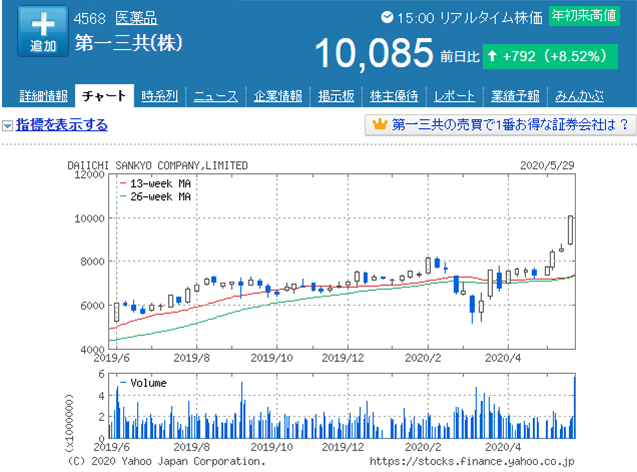
Task: Click the stock price 10,085
Action: (374, 53)
